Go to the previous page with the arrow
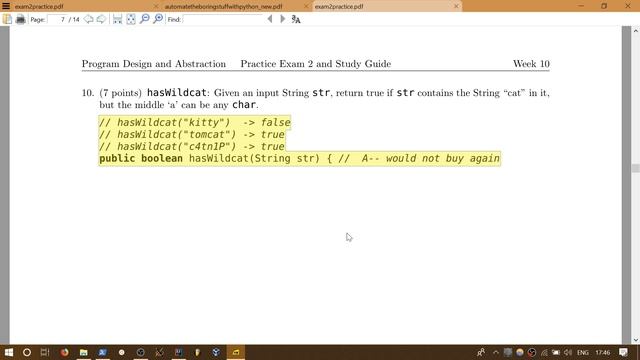 (x=89, y=19)
